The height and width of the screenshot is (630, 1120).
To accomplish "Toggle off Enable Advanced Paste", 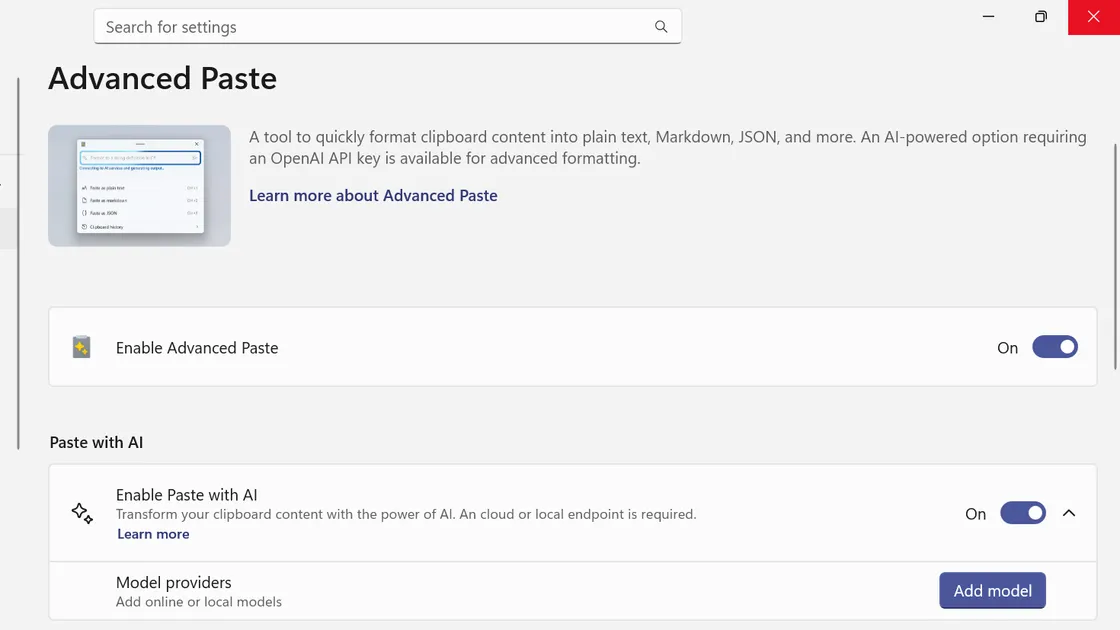I will [x=1055, y=347].
